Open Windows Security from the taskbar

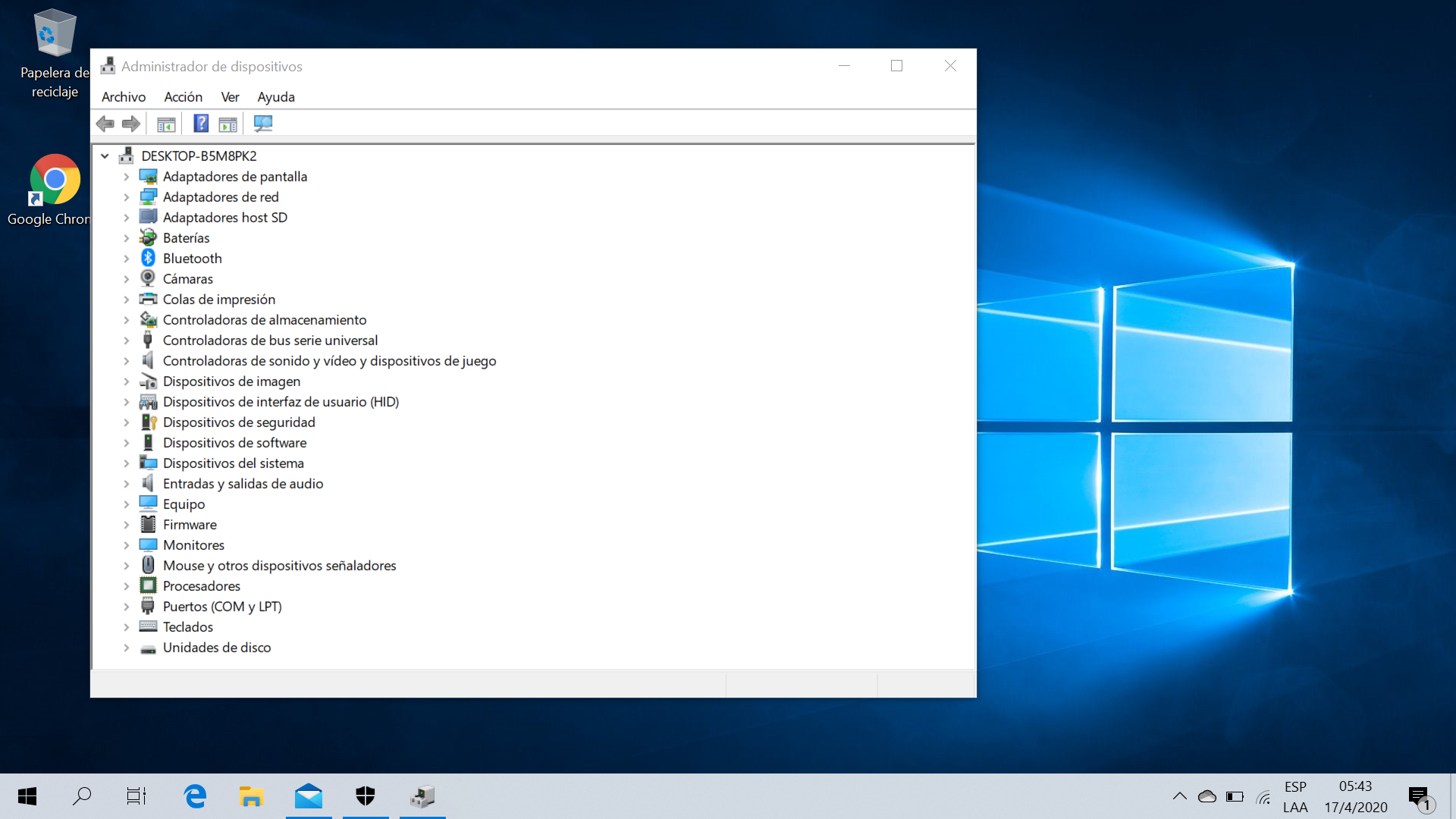tap(366, 796)
